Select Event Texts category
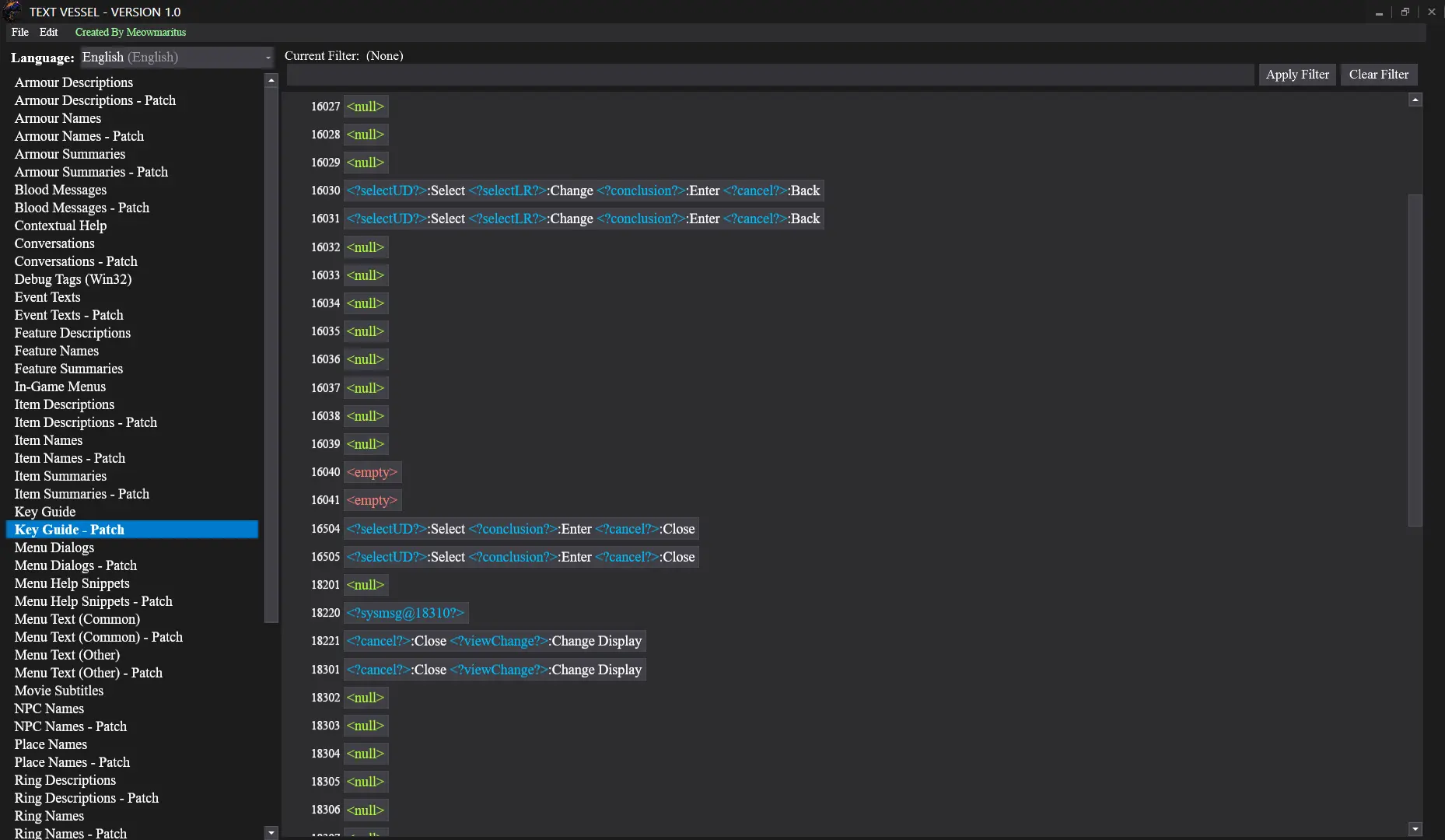1445x840 pixels. 47,297
